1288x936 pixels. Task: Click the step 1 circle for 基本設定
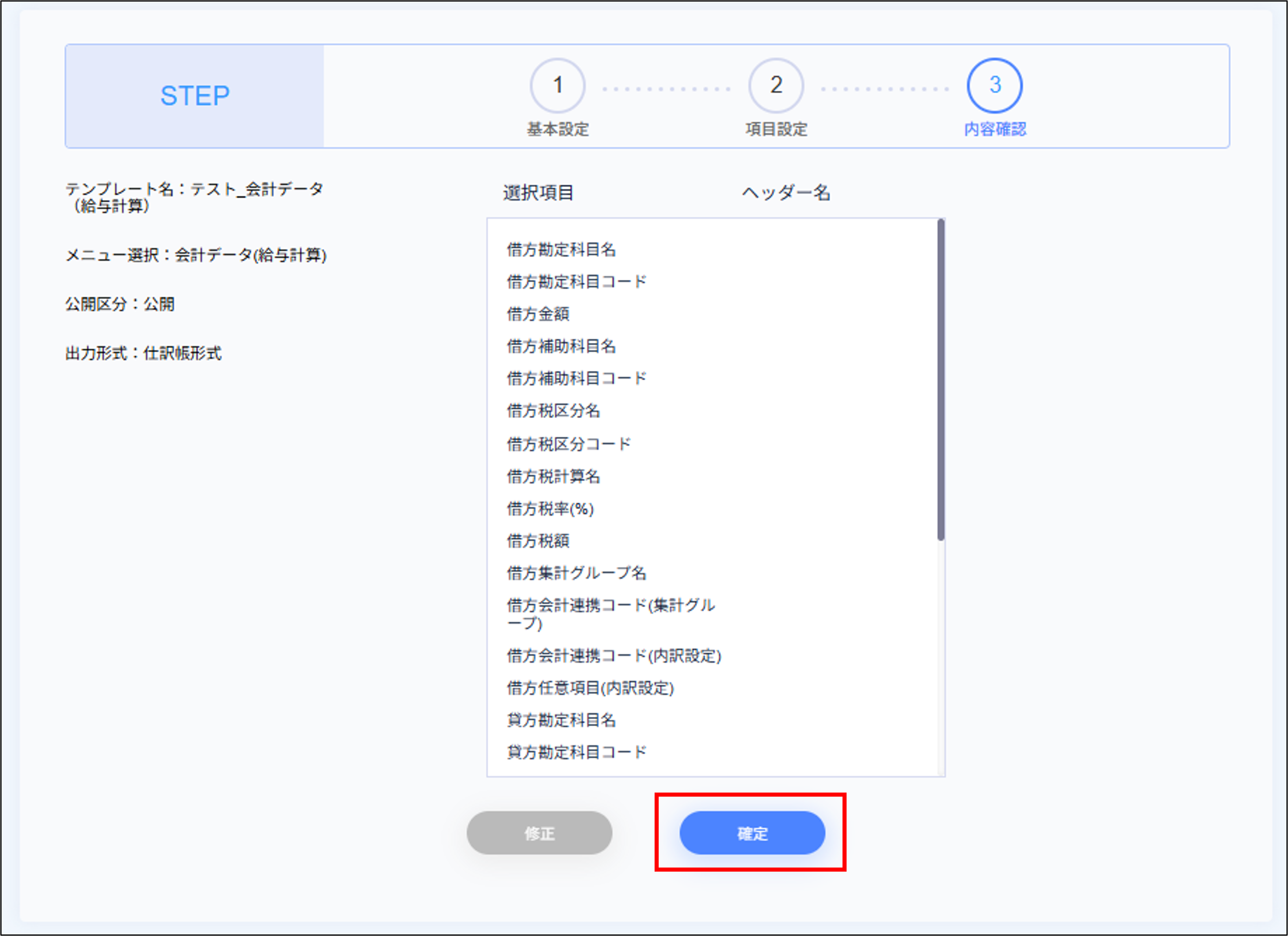tap(558, 85)
